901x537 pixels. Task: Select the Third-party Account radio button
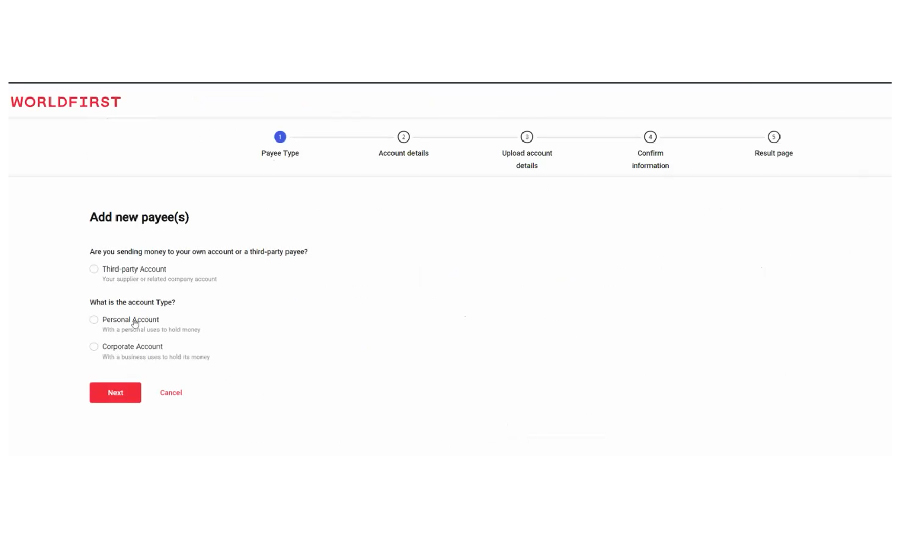tap(94, 269)
